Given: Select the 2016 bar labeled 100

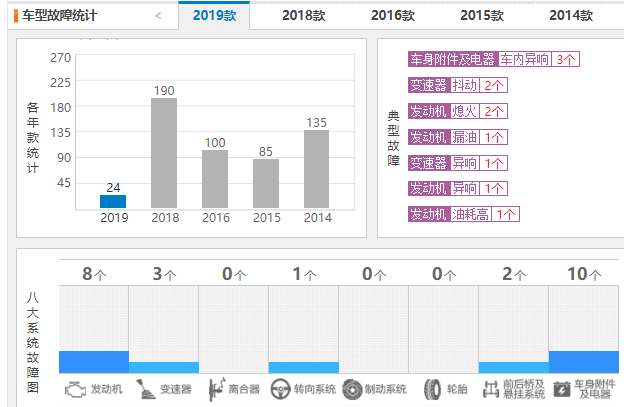Looking at the screenshot, I should [x=215, y=179].
